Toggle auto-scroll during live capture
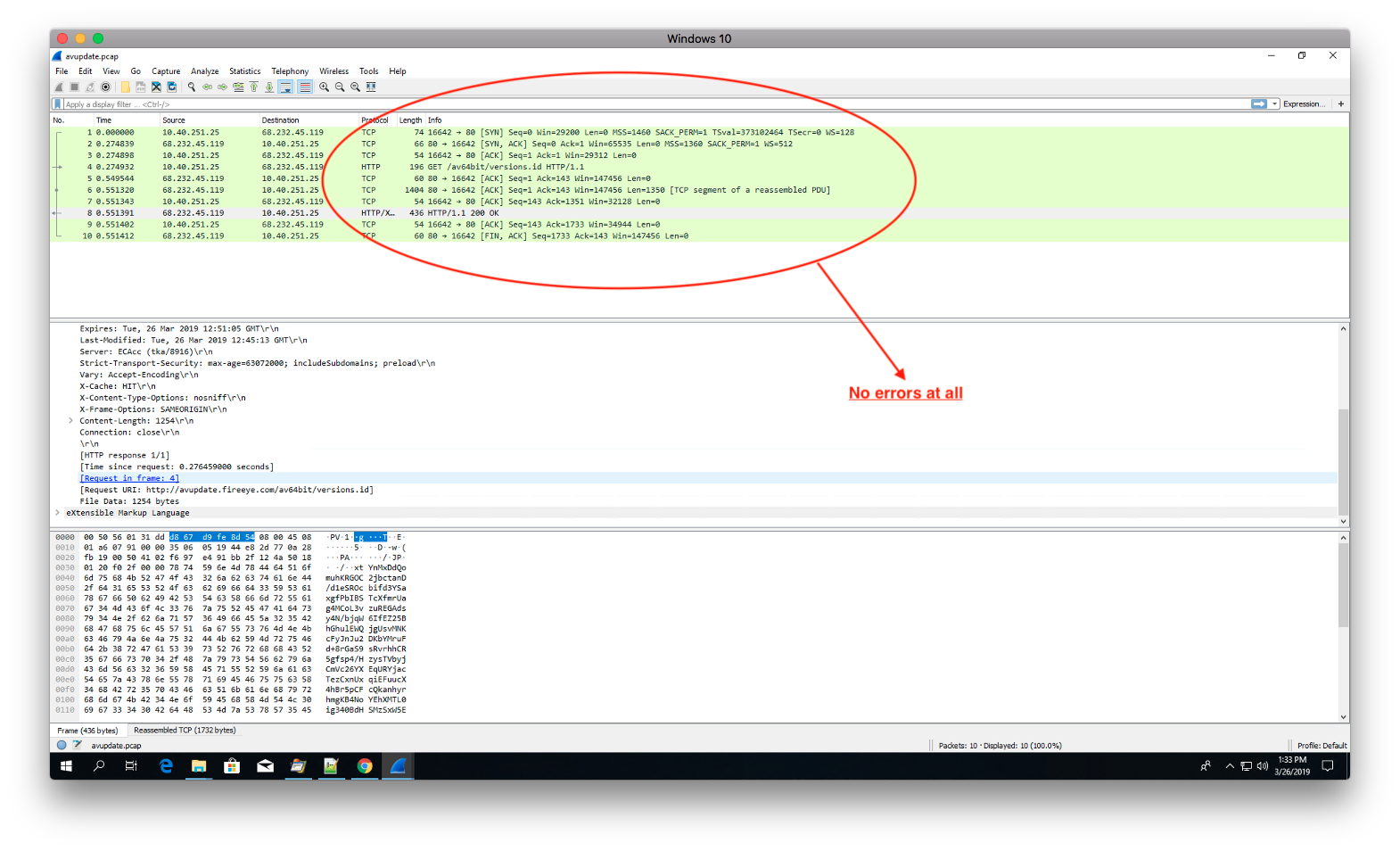The height and width of the screenshot is (851, 1400). [x=285, y=87]
